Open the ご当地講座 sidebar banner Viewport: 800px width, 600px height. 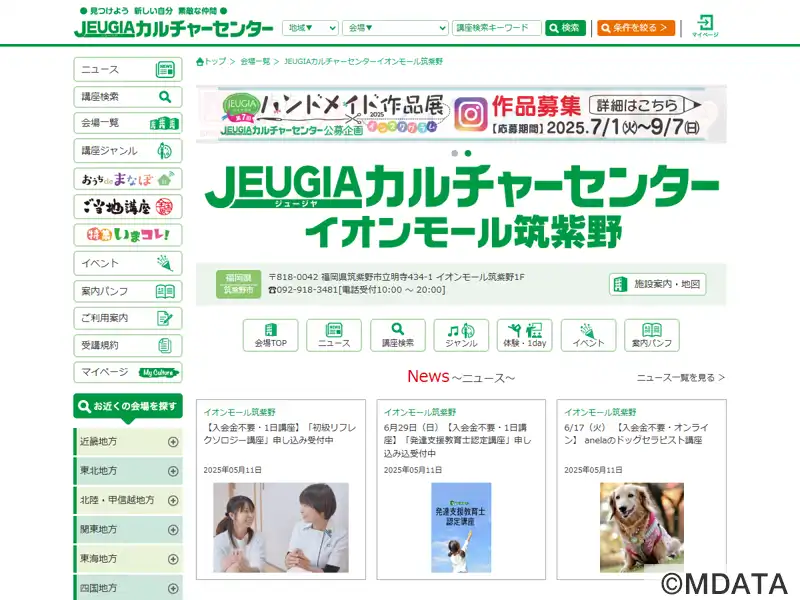[128, 207]
